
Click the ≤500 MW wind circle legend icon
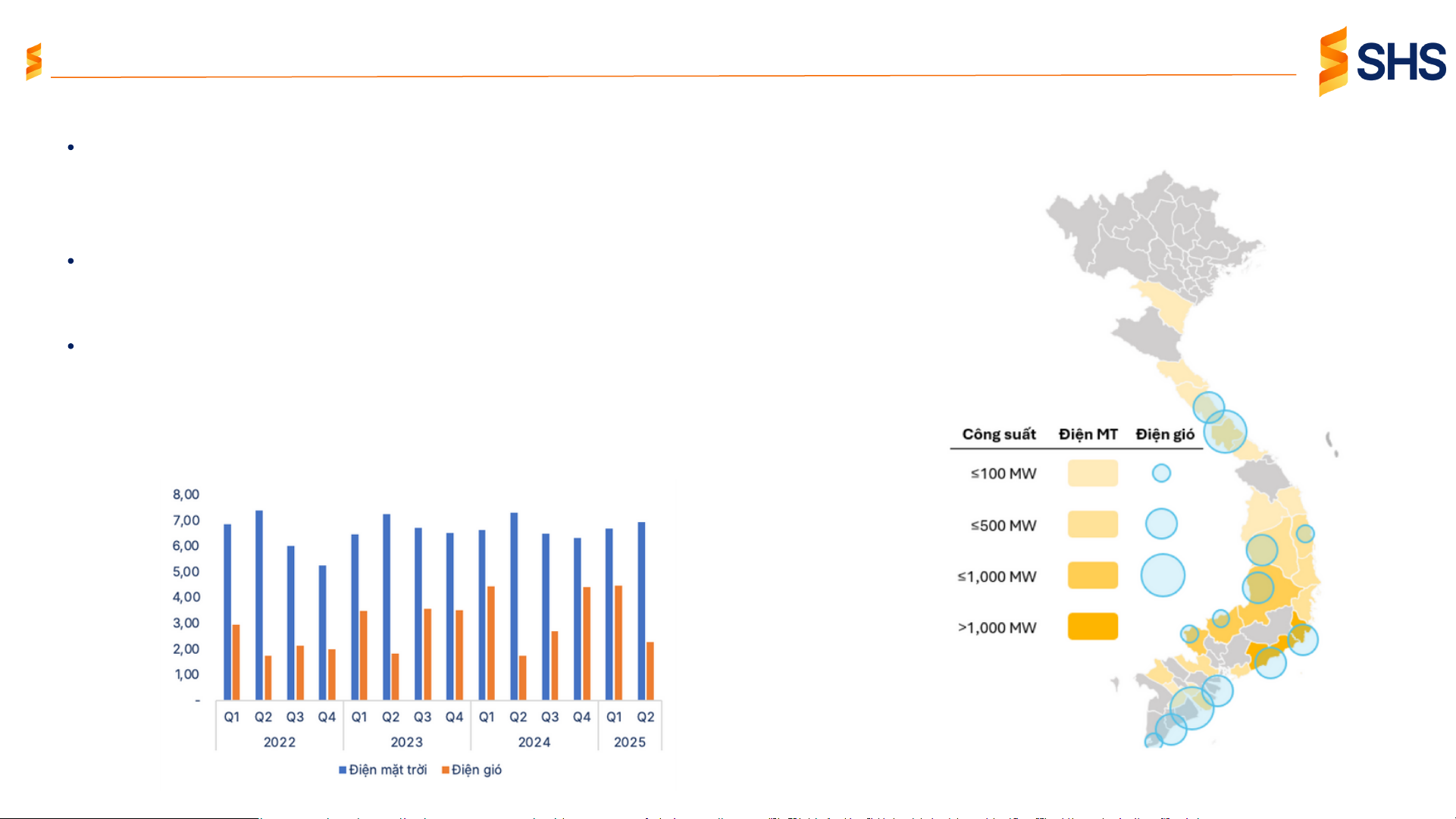[x=1161, y=524]
